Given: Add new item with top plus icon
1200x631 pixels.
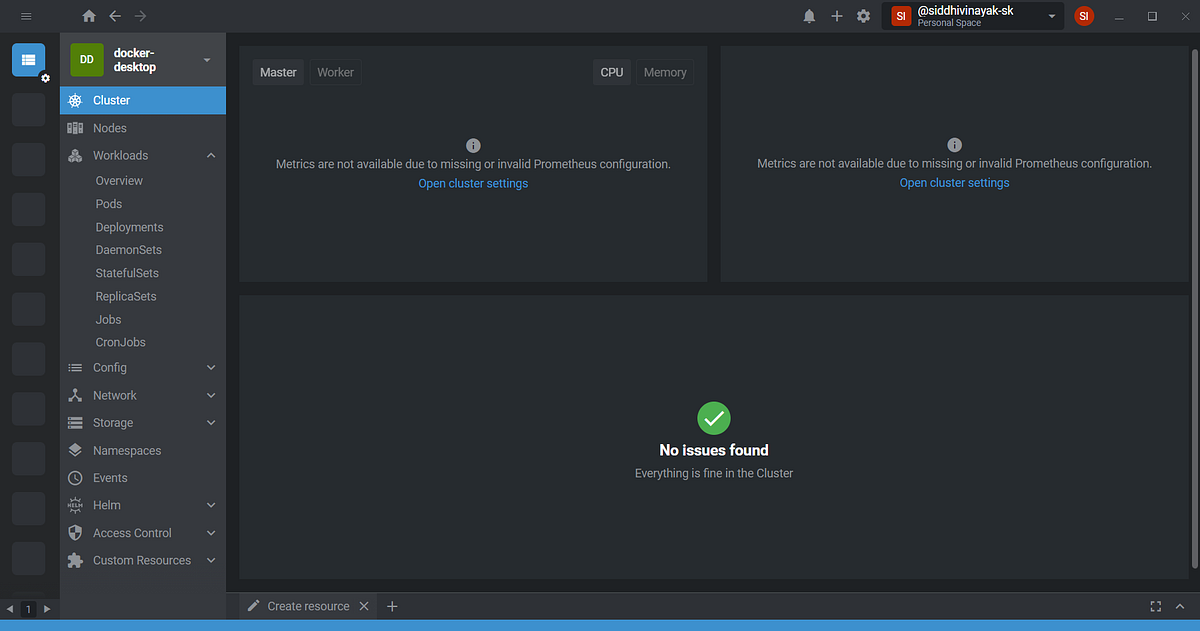Looking at the screenshot, I should [x=837, y=16].
